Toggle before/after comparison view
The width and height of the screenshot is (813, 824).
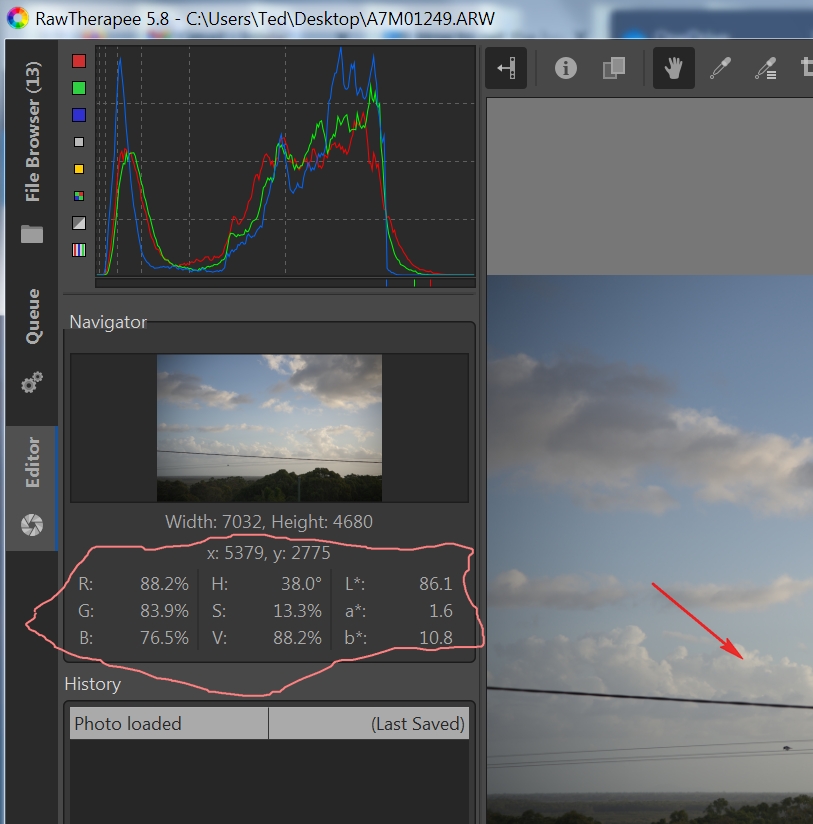pyautogui.click(x=613, y=68)
